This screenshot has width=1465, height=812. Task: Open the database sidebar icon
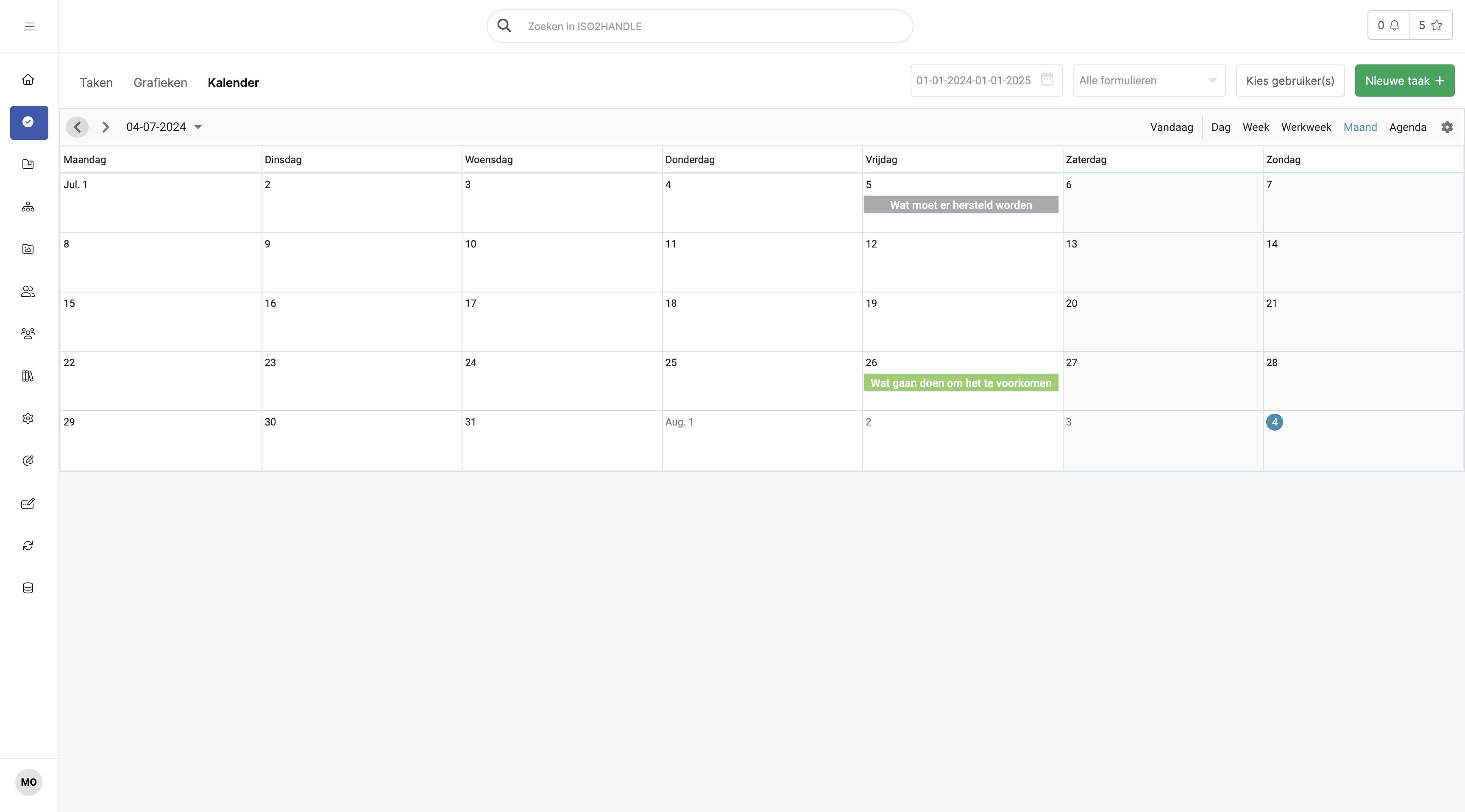28,588
